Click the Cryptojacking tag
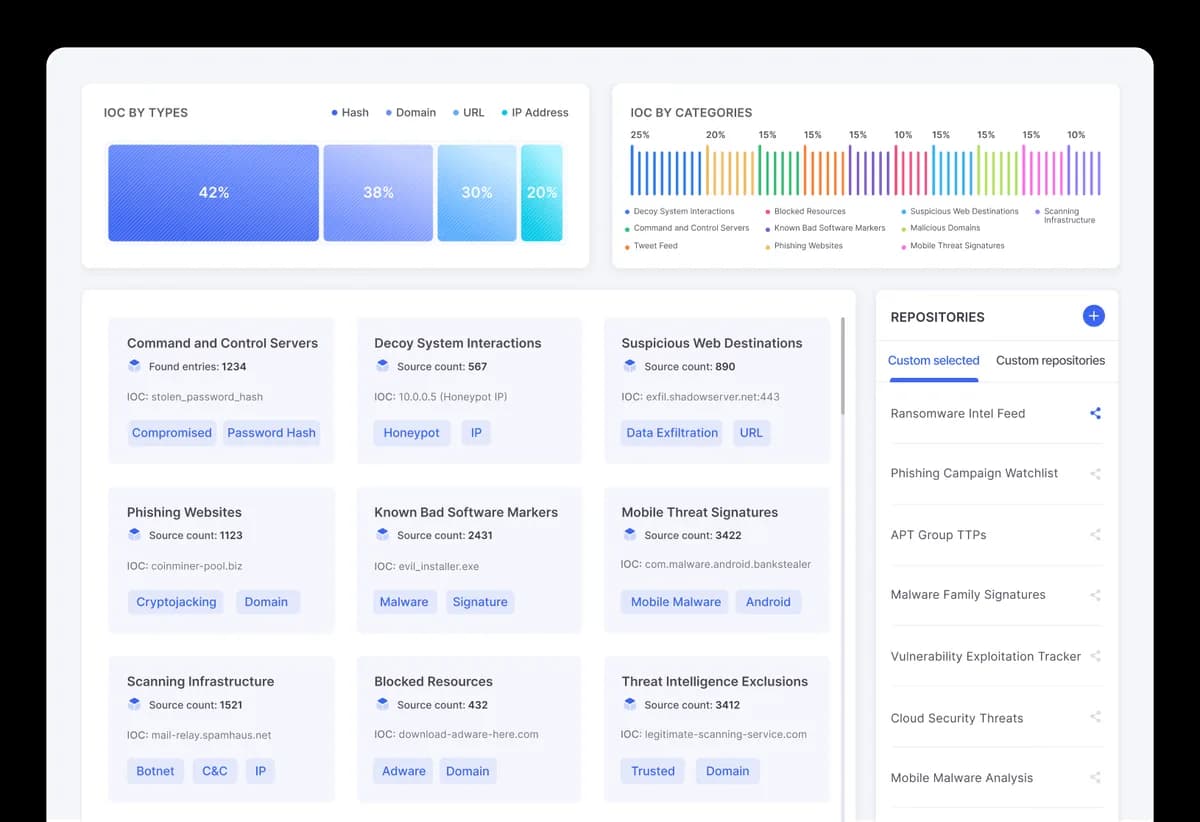Screen dimensions: 1200x822 [176, 602]
